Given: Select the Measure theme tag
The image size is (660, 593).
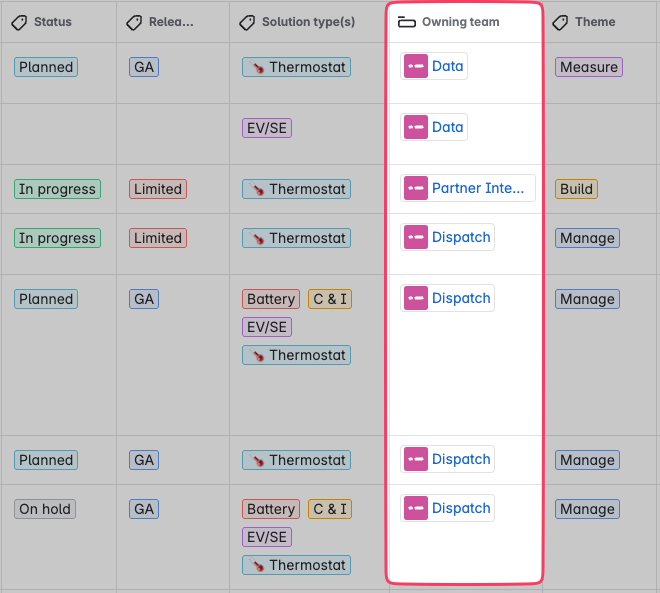Looking at the screenshot, I should point(588,67).
